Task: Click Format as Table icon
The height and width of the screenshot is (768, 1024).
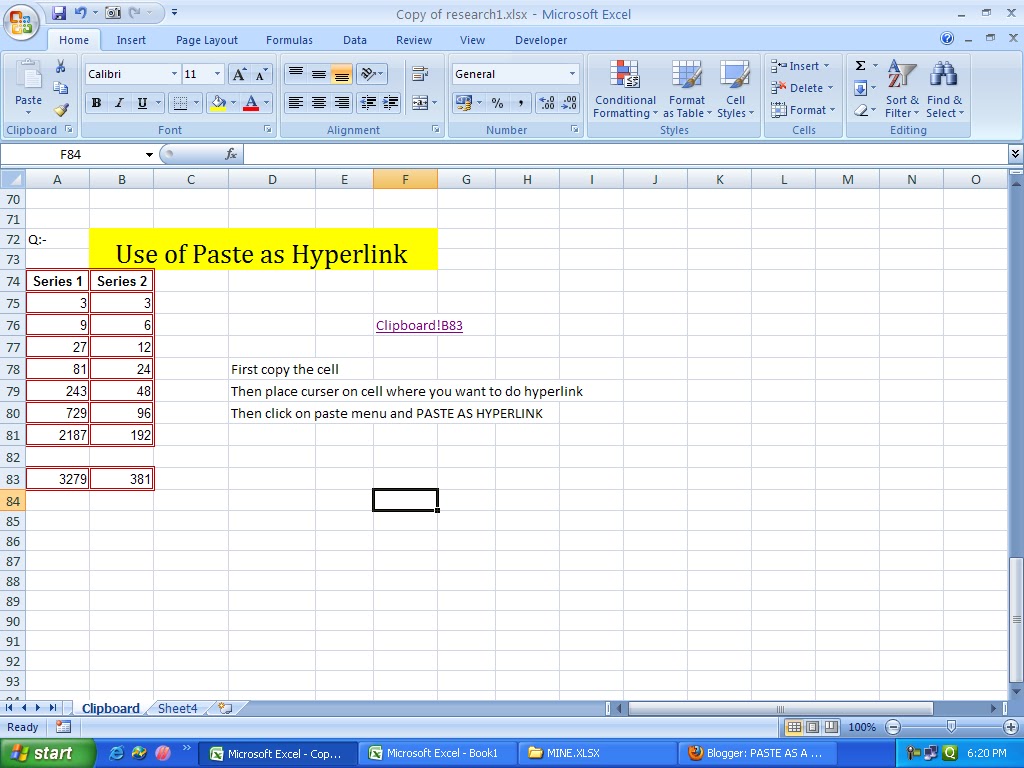Action: tap(687, 90)
